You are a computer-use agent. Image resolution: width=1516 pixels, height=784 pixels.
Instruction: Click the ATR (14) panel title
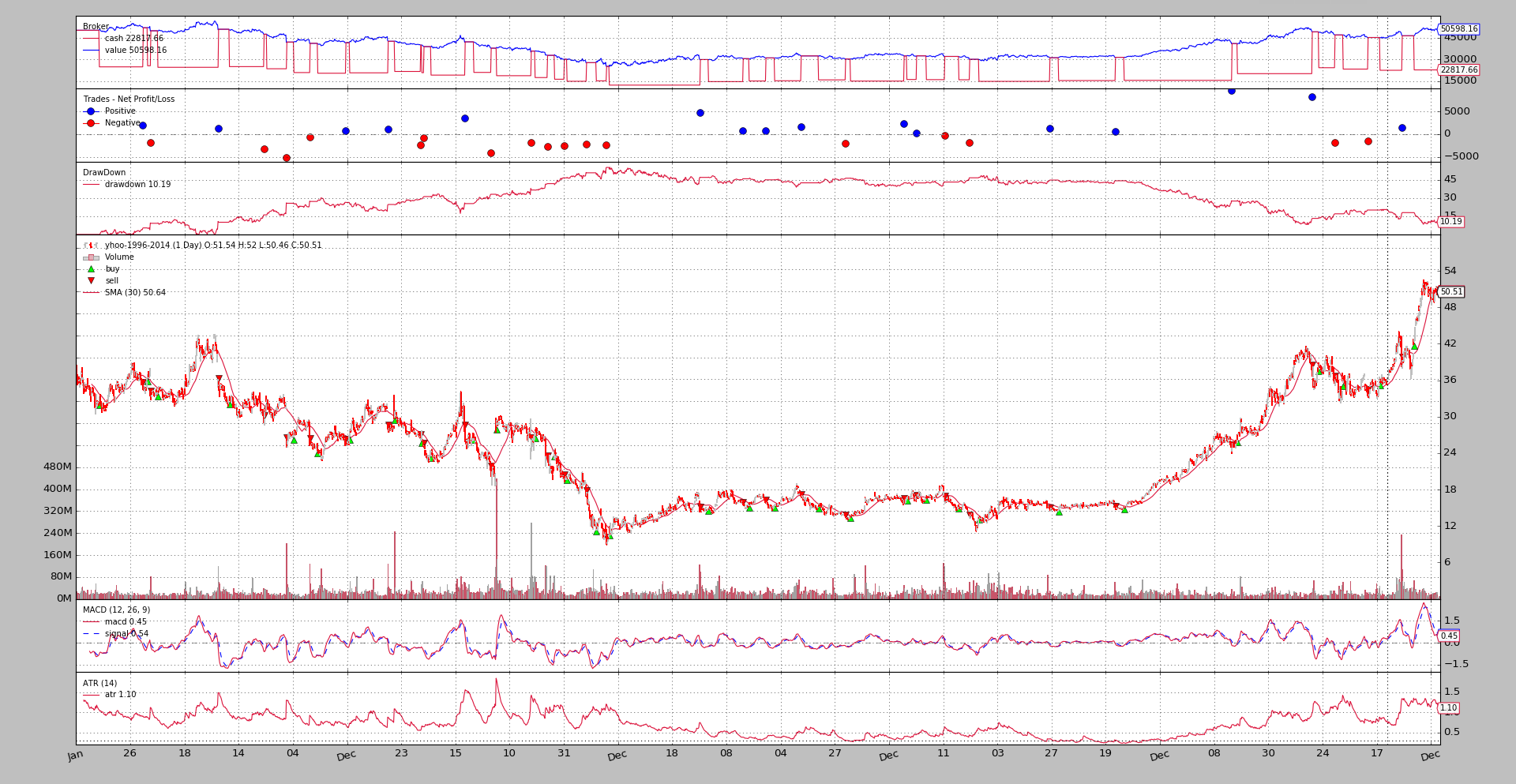tap(99, 684)
